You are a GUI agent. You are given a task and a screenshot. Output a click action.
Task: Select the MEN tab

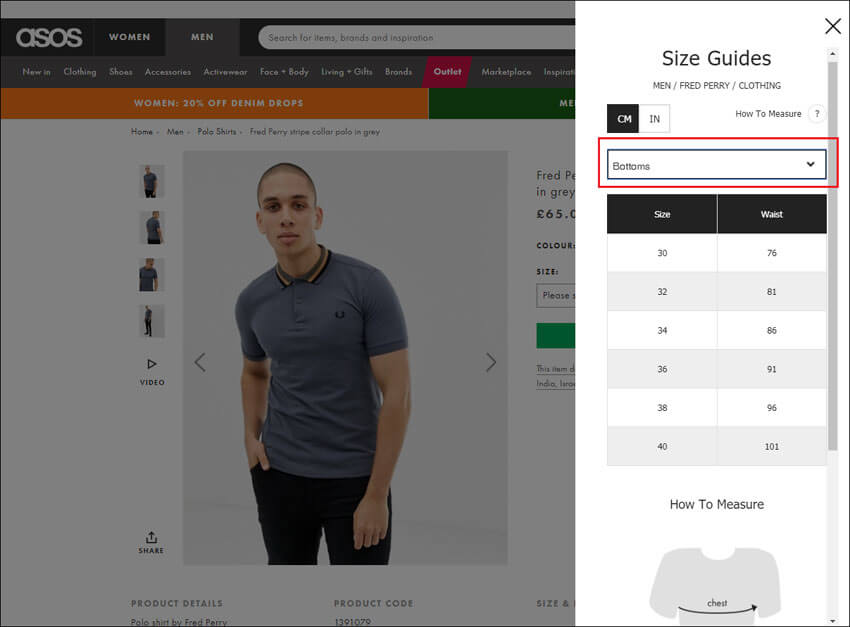[202, 37]
